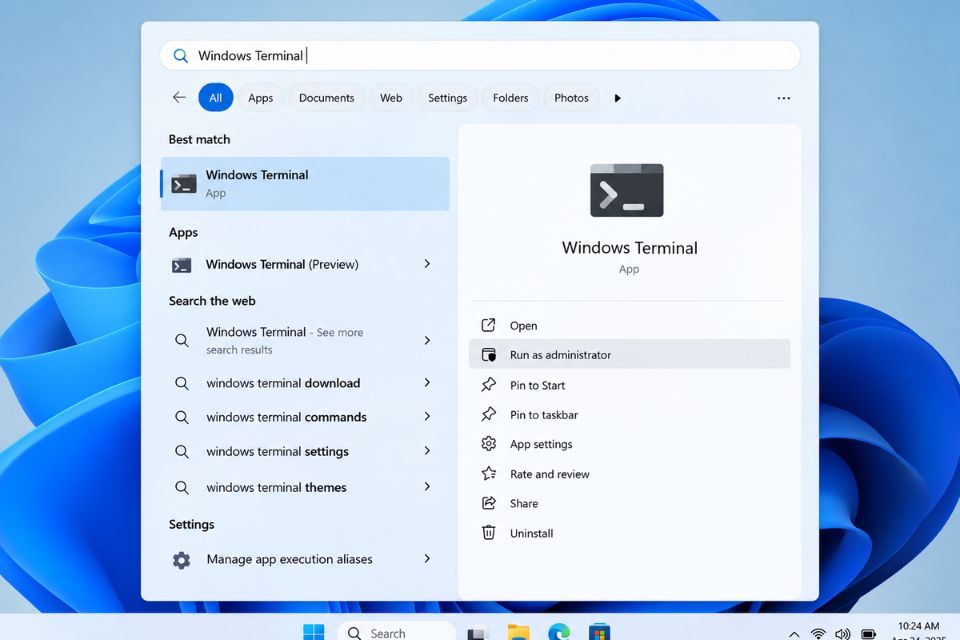Switch to the Settings filter tab
The height and width of the screenshot is (640, 960).
tap(447, 97)
